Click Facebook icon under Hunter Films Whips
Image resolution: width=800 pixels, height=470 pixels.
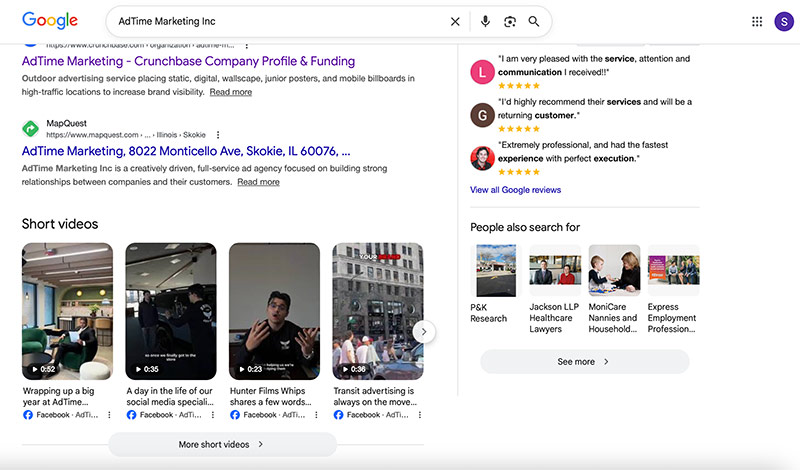coord(235,415)
